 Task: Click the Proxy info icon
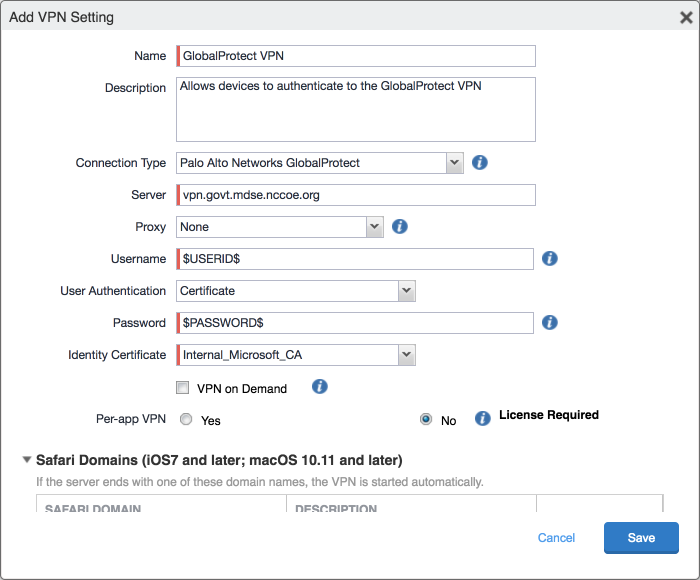point(400,226)
